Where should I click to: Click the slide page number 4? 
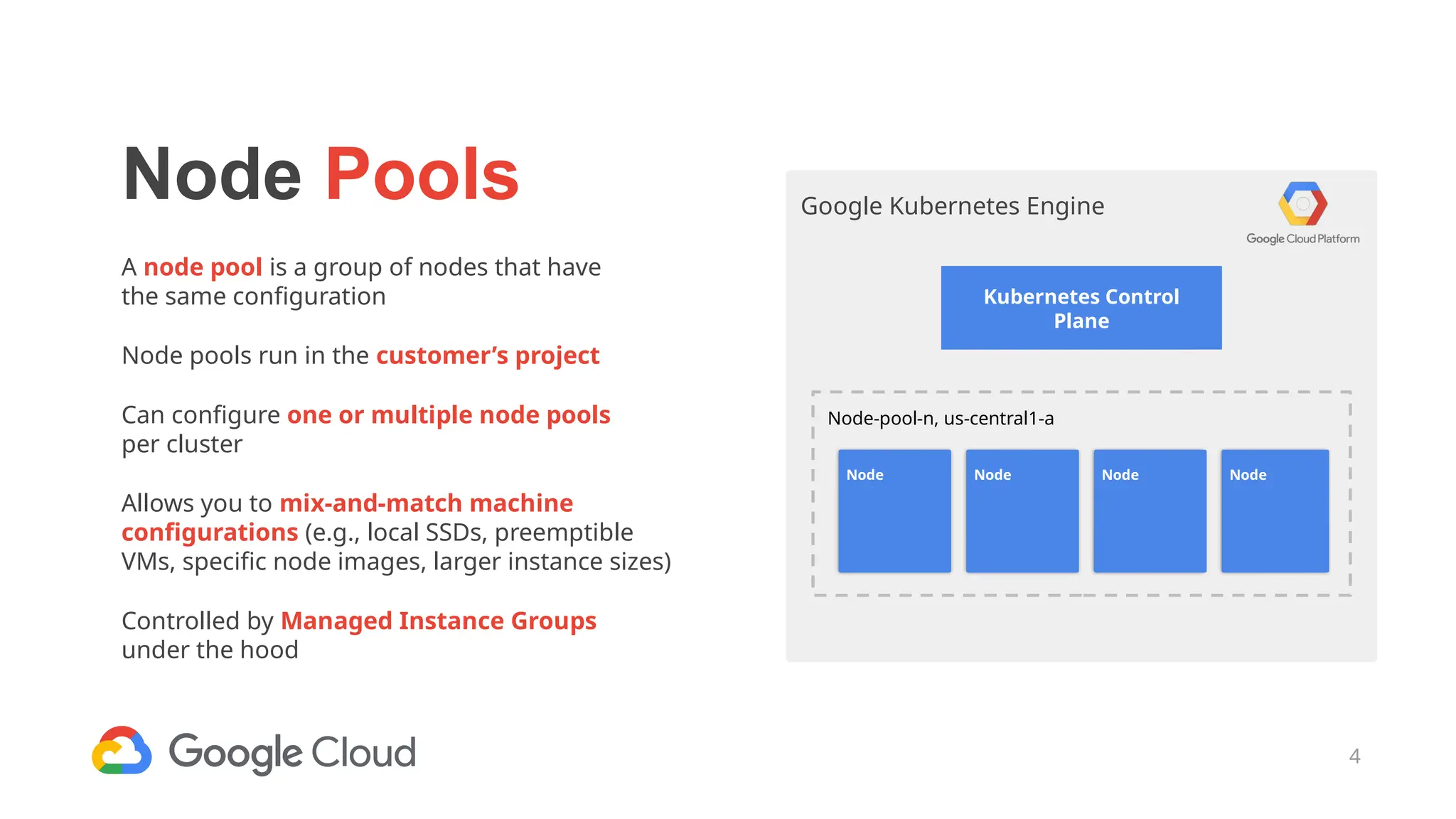tap(1355, 756)
